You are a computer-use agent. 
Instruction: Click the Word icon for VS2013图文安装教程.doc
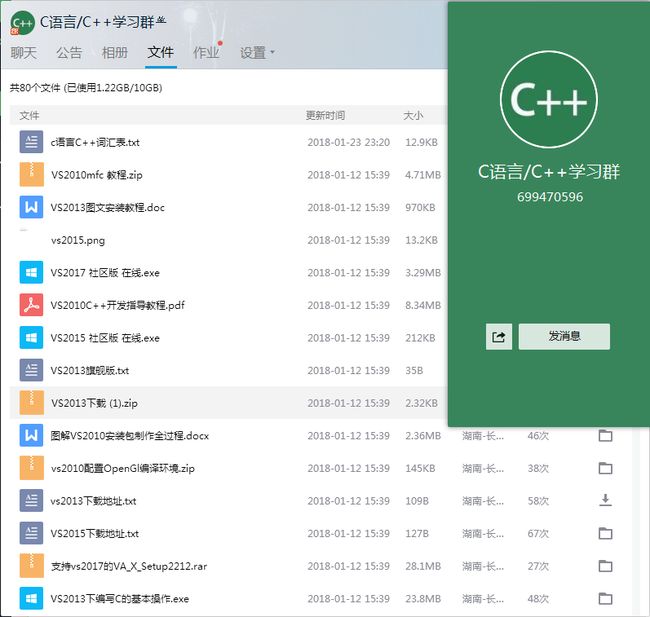tap(31, 207)
